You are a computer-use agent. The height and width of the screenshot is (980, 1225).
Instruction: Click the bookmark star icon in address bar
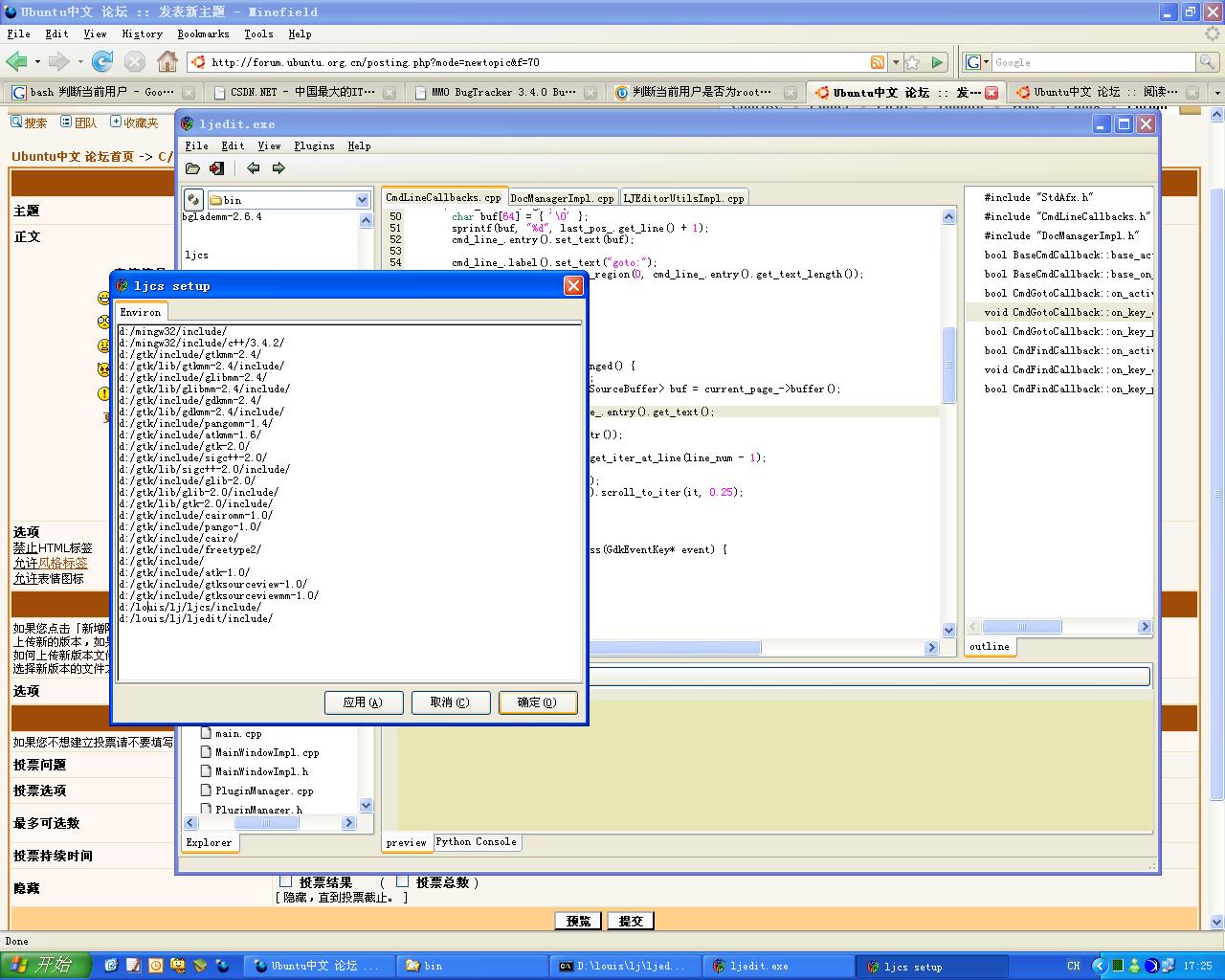[913, 62]
